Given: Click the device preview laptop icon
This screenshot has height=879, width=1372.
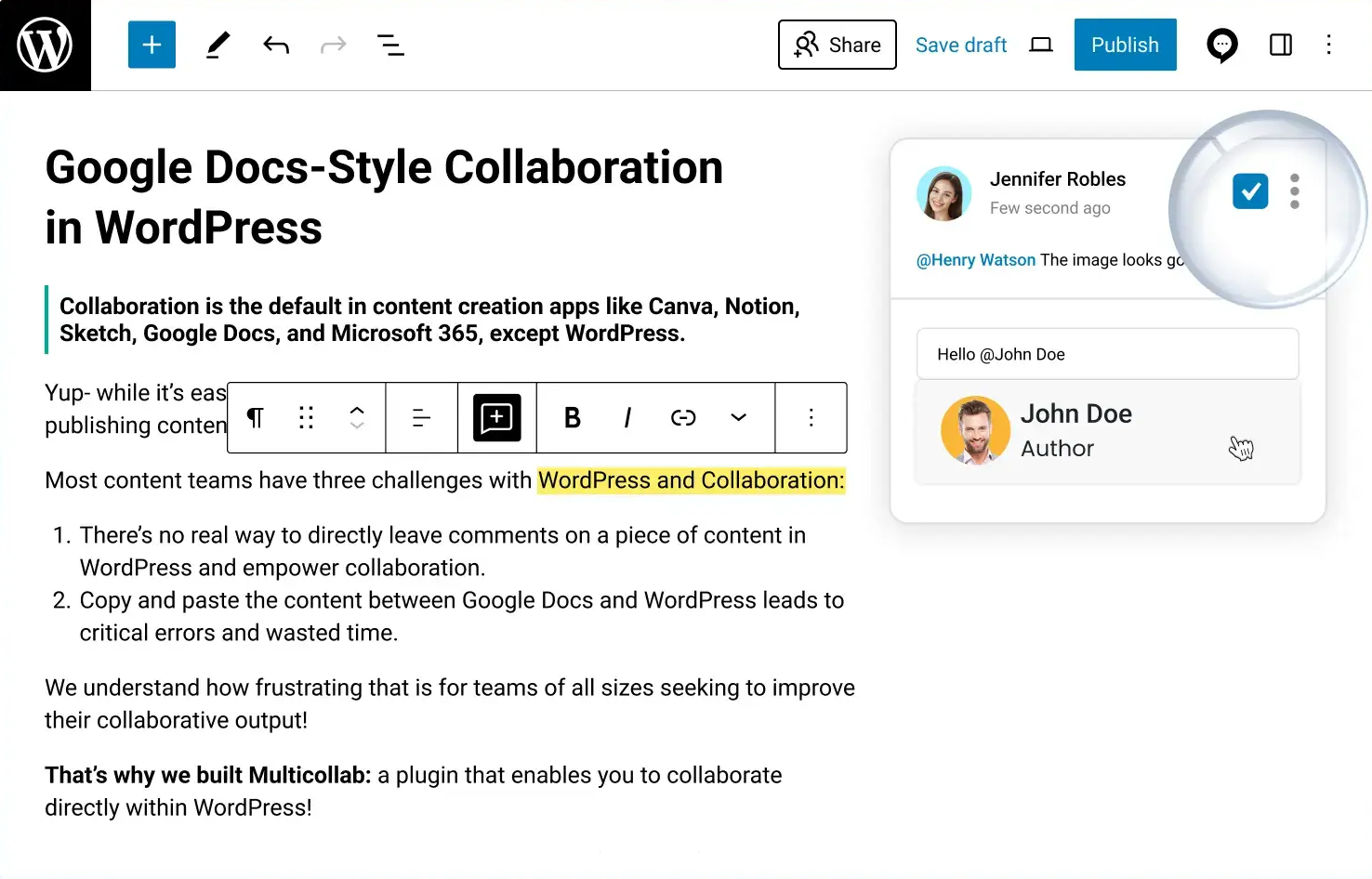Looking at the screenshot, I should [1041, 45].
